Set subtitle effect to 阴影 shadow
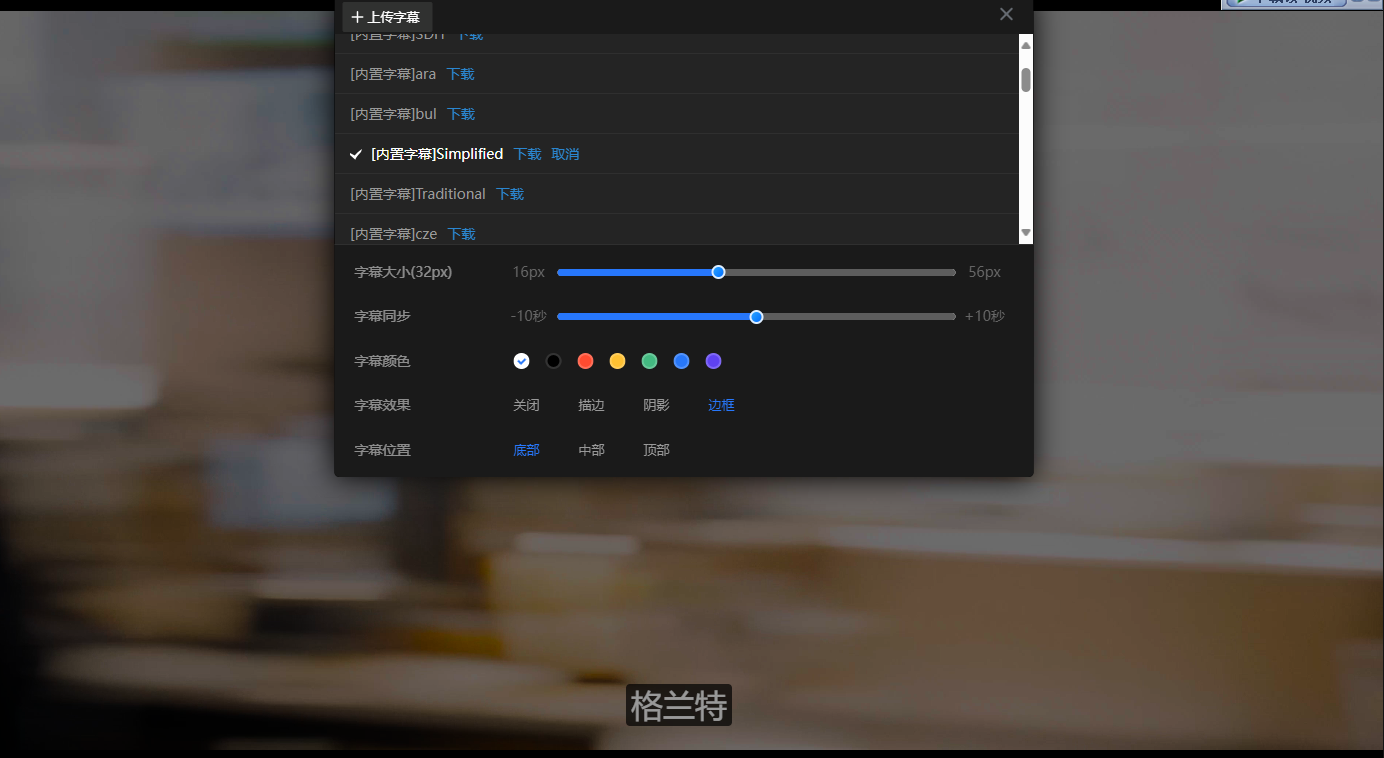 (656, 405)
